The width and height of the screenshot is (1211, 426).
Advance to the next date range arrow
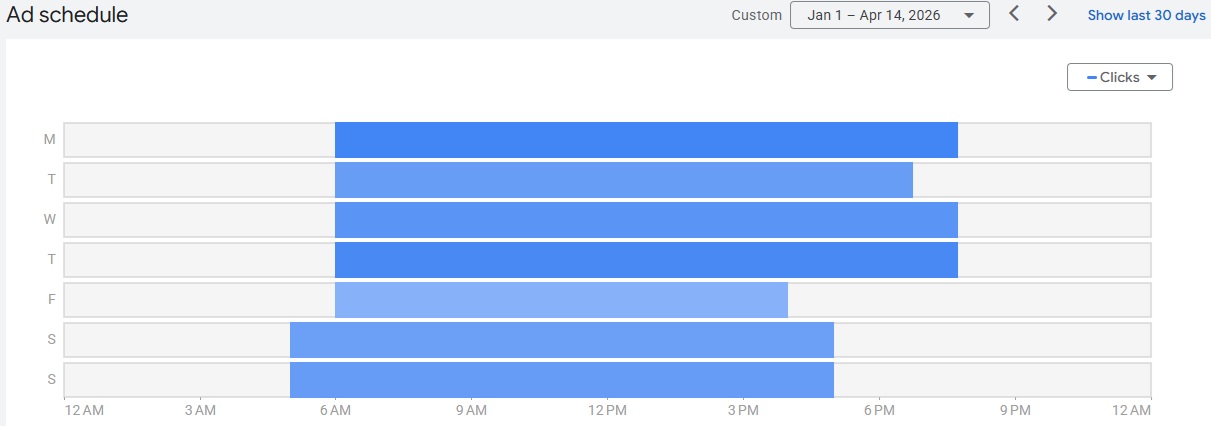tap(1052, 14)
